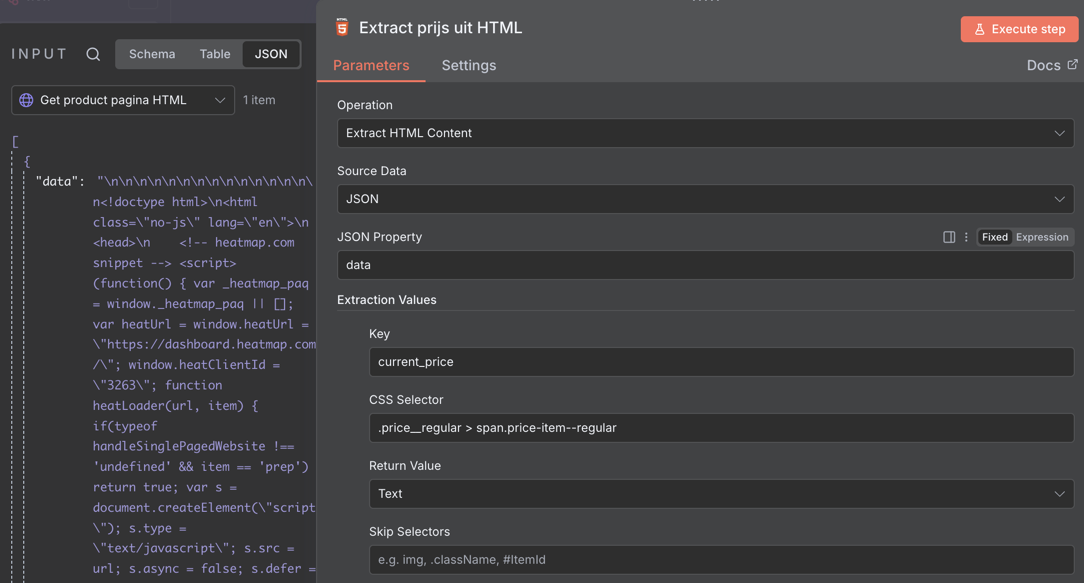Select the Parameters tab

(x=371, y=65)
